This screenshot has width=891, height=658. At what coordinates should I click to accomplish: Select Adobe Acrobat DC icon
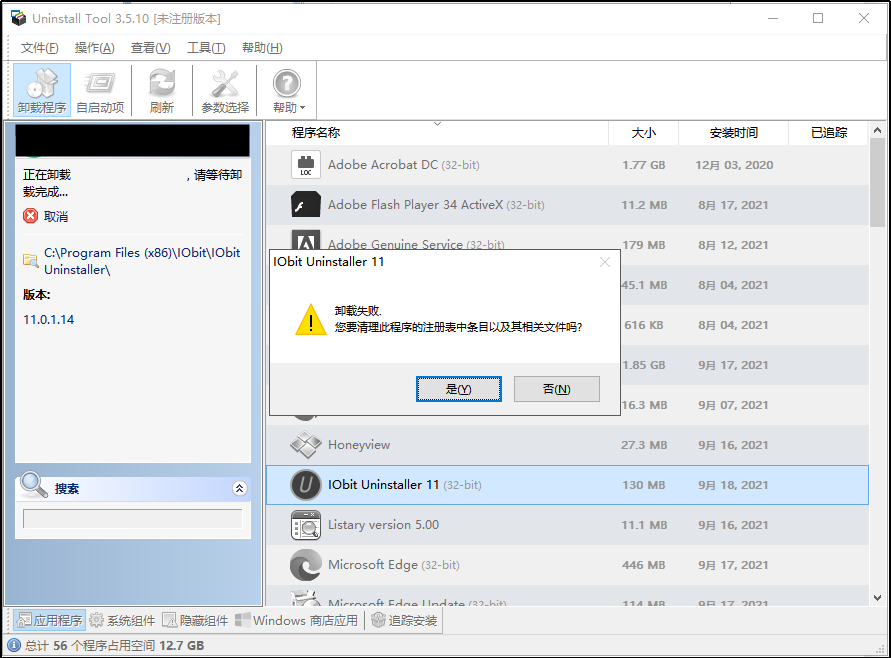[x=306, y=165]
